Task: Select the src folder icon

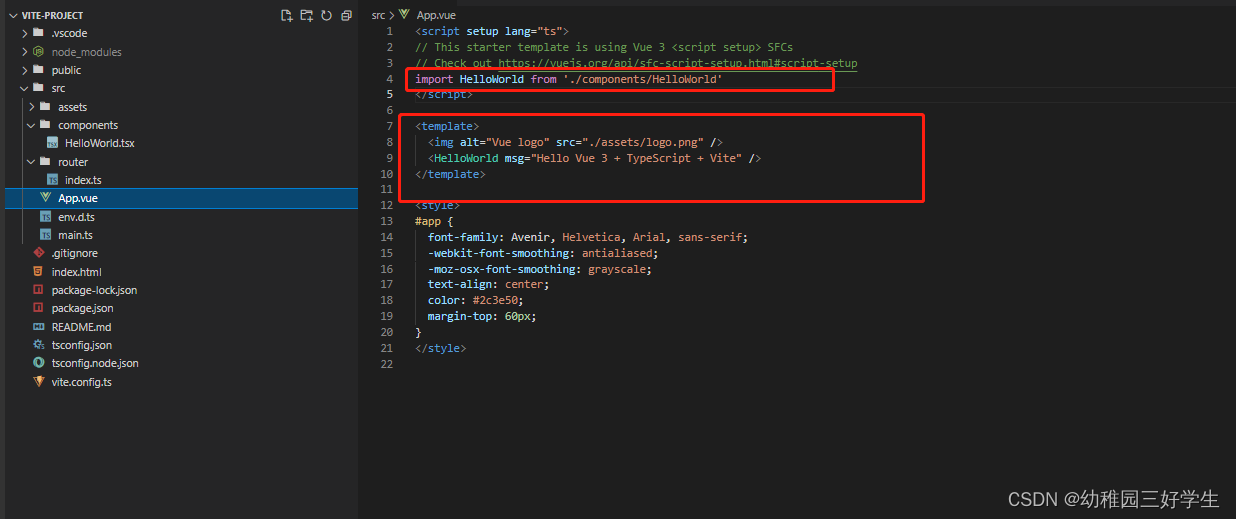Action: [x=39, y=88]
